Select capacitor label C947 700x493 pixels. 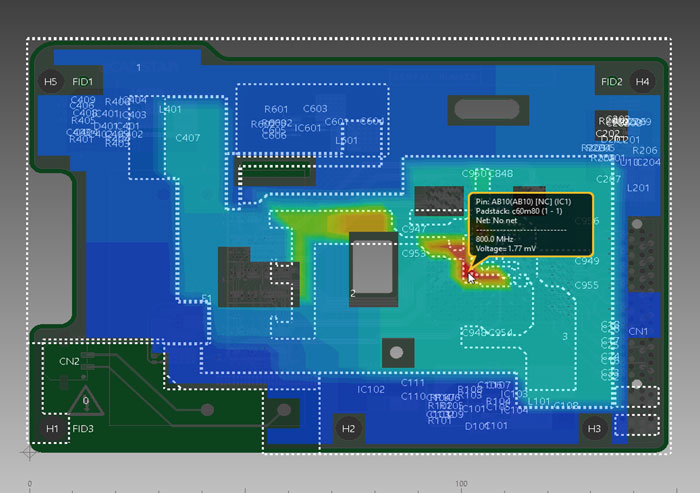tap(414, 229)
